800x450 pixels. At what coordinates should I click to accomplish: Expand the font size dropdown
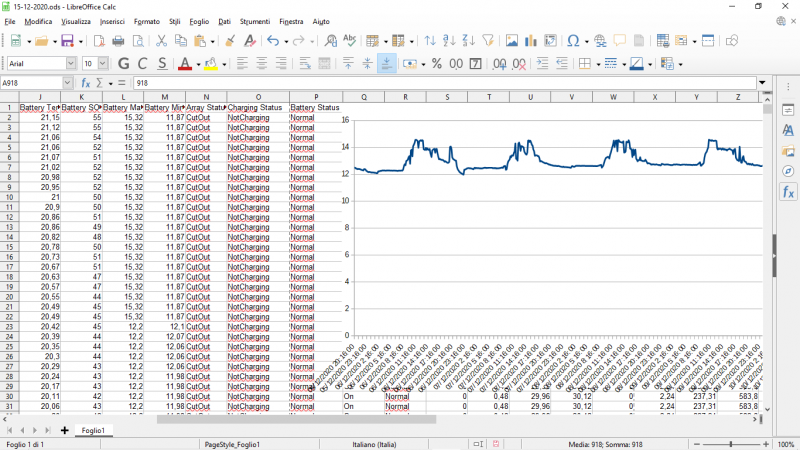(x=103, y=63)
